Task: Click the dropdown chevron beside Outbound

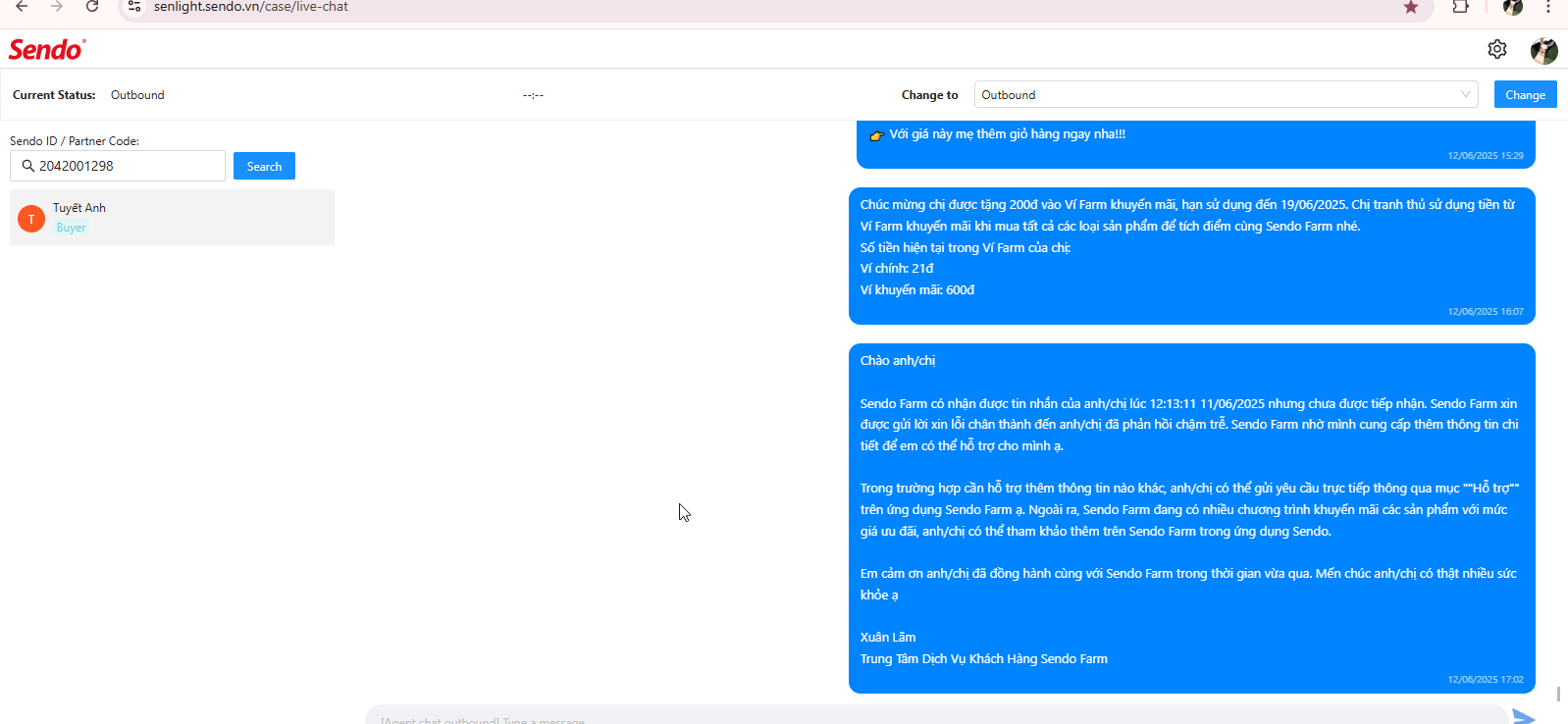Action: (x=1466, y=94)
